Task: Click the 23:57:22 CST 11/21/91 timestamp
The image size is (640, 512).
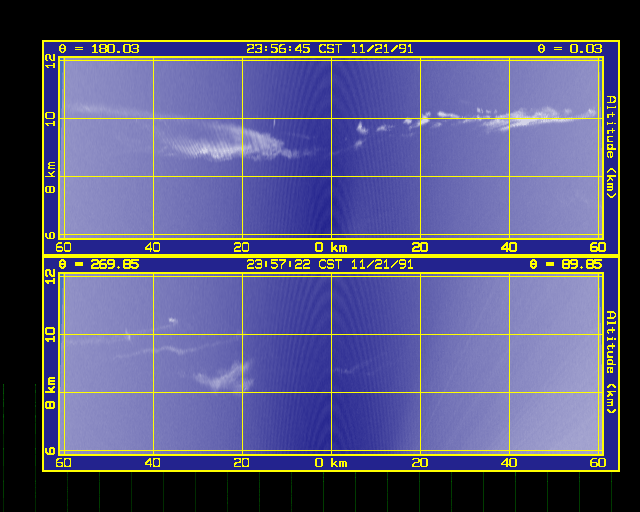Action: pyautogui.click(x=330, y=265)
